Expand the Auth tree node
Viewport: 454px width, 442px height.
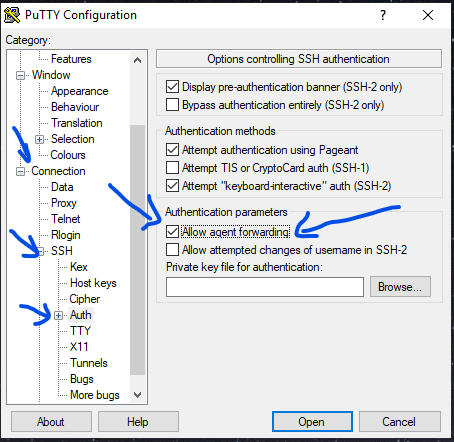click(x=58, y=315)
